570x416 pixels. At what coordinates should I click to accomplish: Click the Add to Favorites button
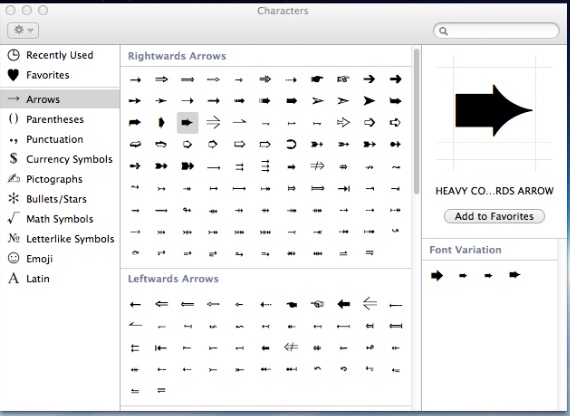[494, 216]
